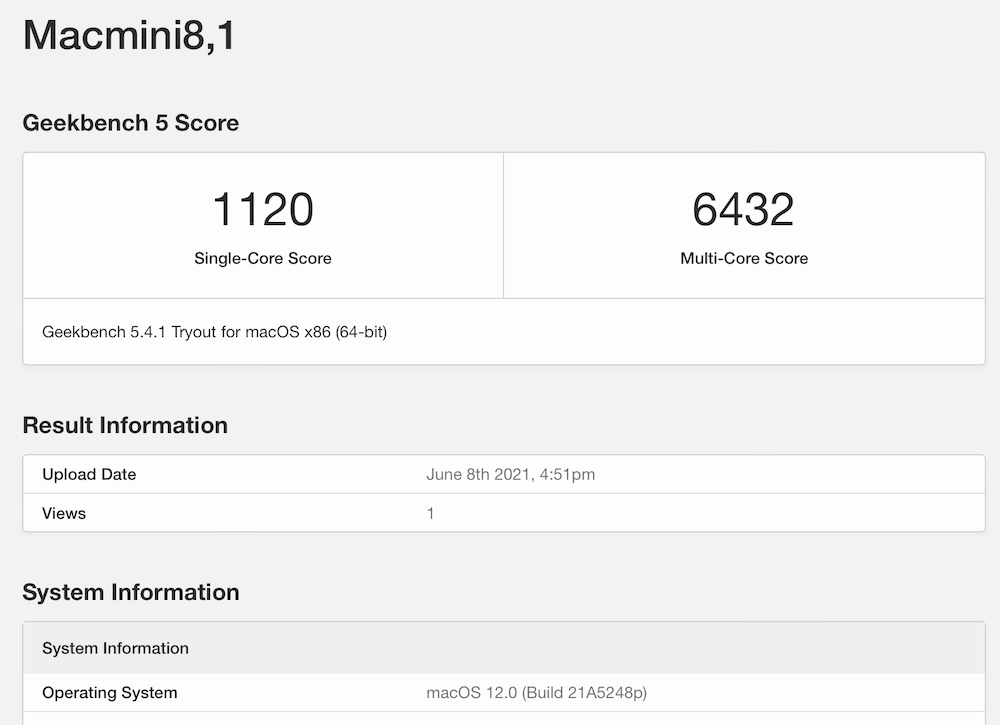Click the Multi-Core Score label
Image resolution: width=1000 pixels, height=725 pixels.
[x=744, y=258]
